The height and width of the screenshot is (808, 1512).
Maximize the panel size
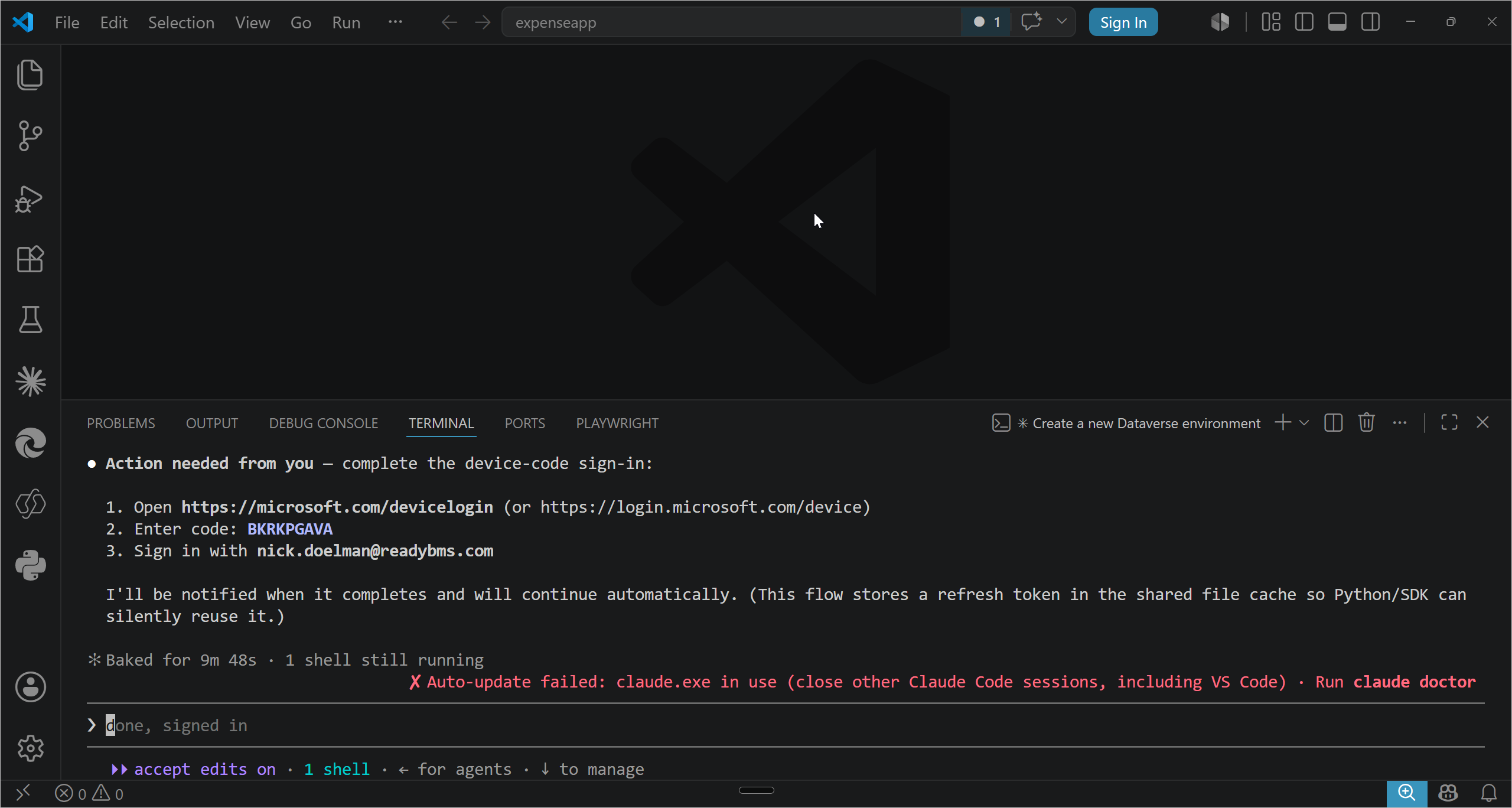tap(1449, 423)
